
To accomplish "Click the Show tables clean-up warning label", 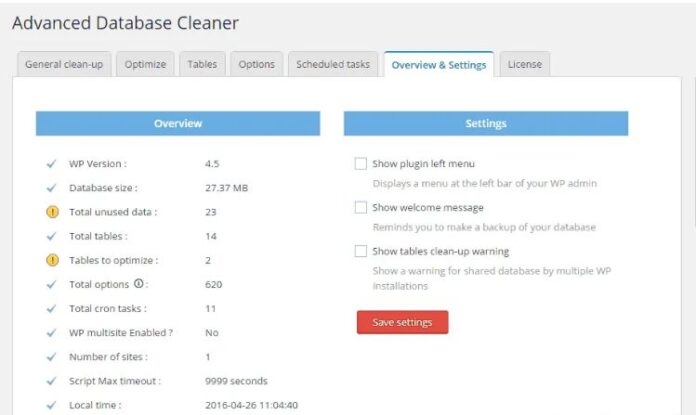I will pos(441,251).
